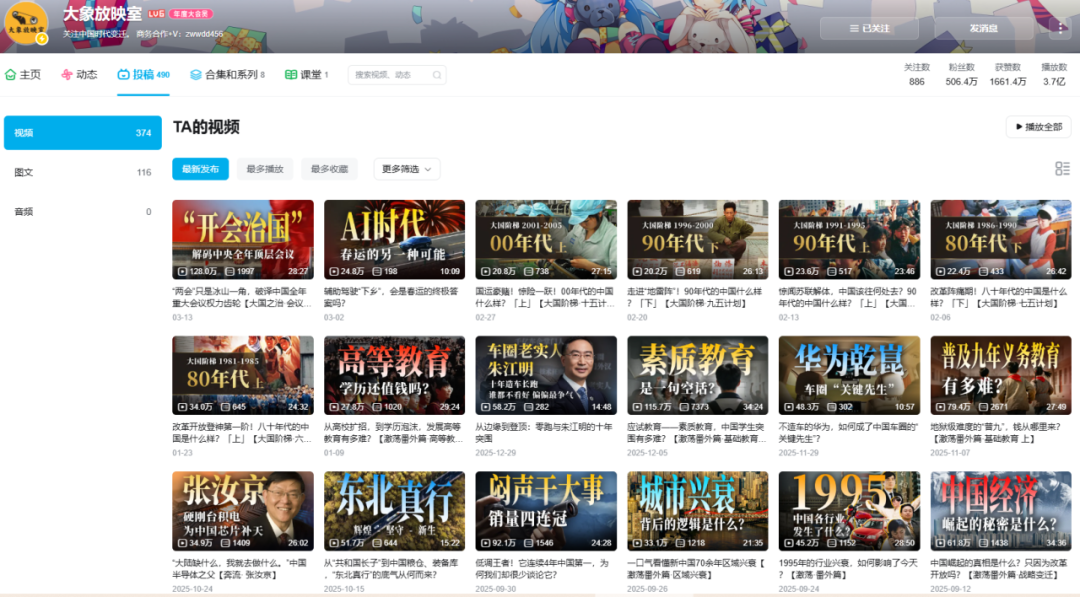Select 最多收藏 sort option
This screenshot has width=1080, height=597.
(x=329, y=169)
